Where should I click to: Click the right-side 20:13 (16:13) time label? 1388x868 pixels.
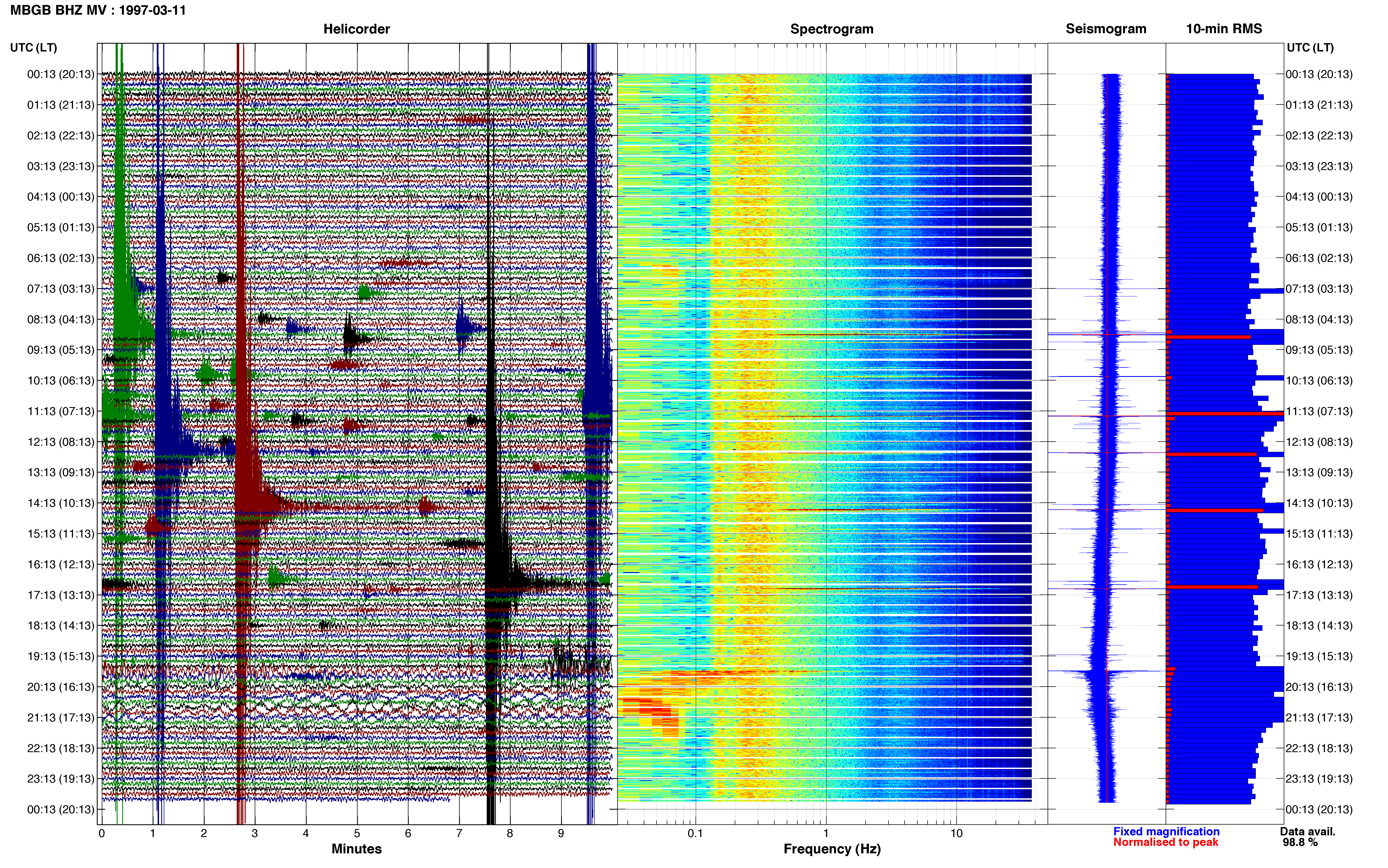(1319, 687)
